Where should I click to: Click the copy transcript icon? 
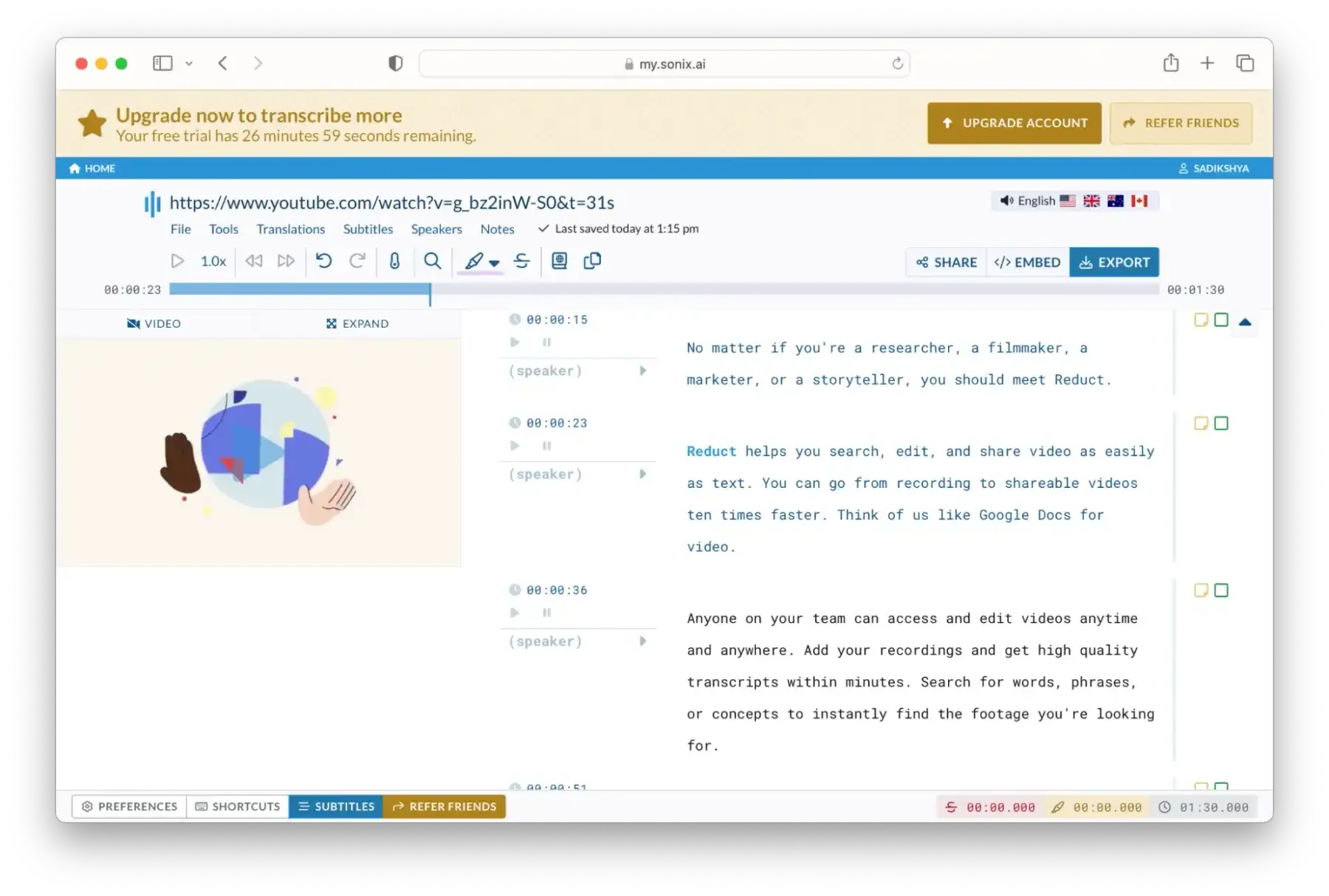click(x=592, y=261)
